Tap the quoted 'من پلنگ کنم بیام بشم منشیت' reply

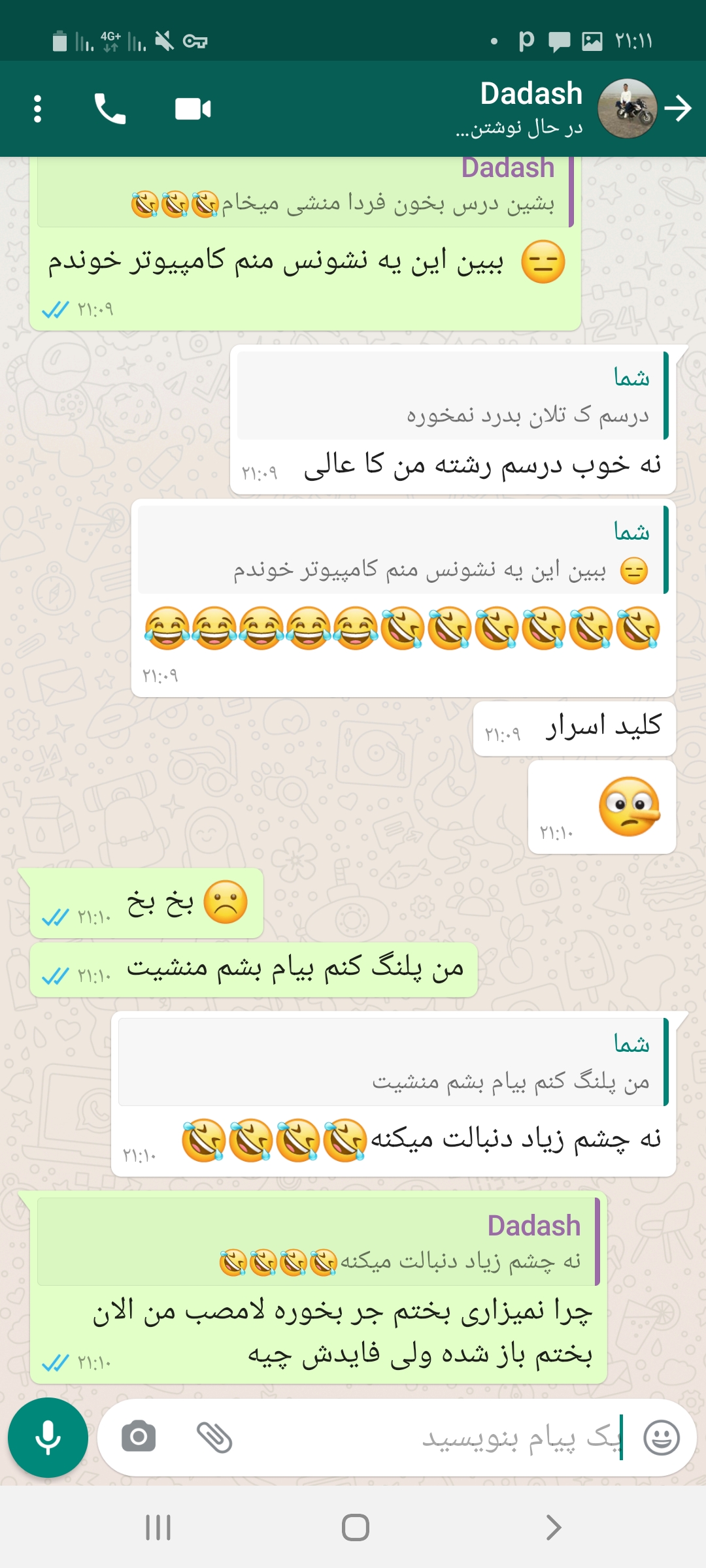pyautogui.click(x=394, y=1062)
